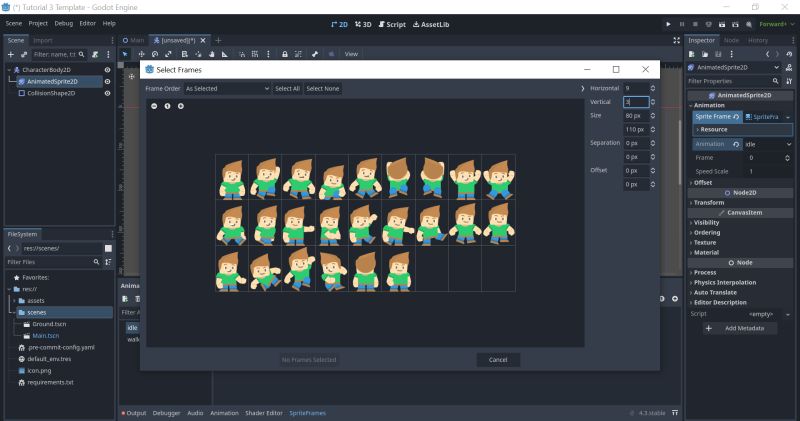
Task: Zoom in on the Select Frames preview
Action: 181,106
